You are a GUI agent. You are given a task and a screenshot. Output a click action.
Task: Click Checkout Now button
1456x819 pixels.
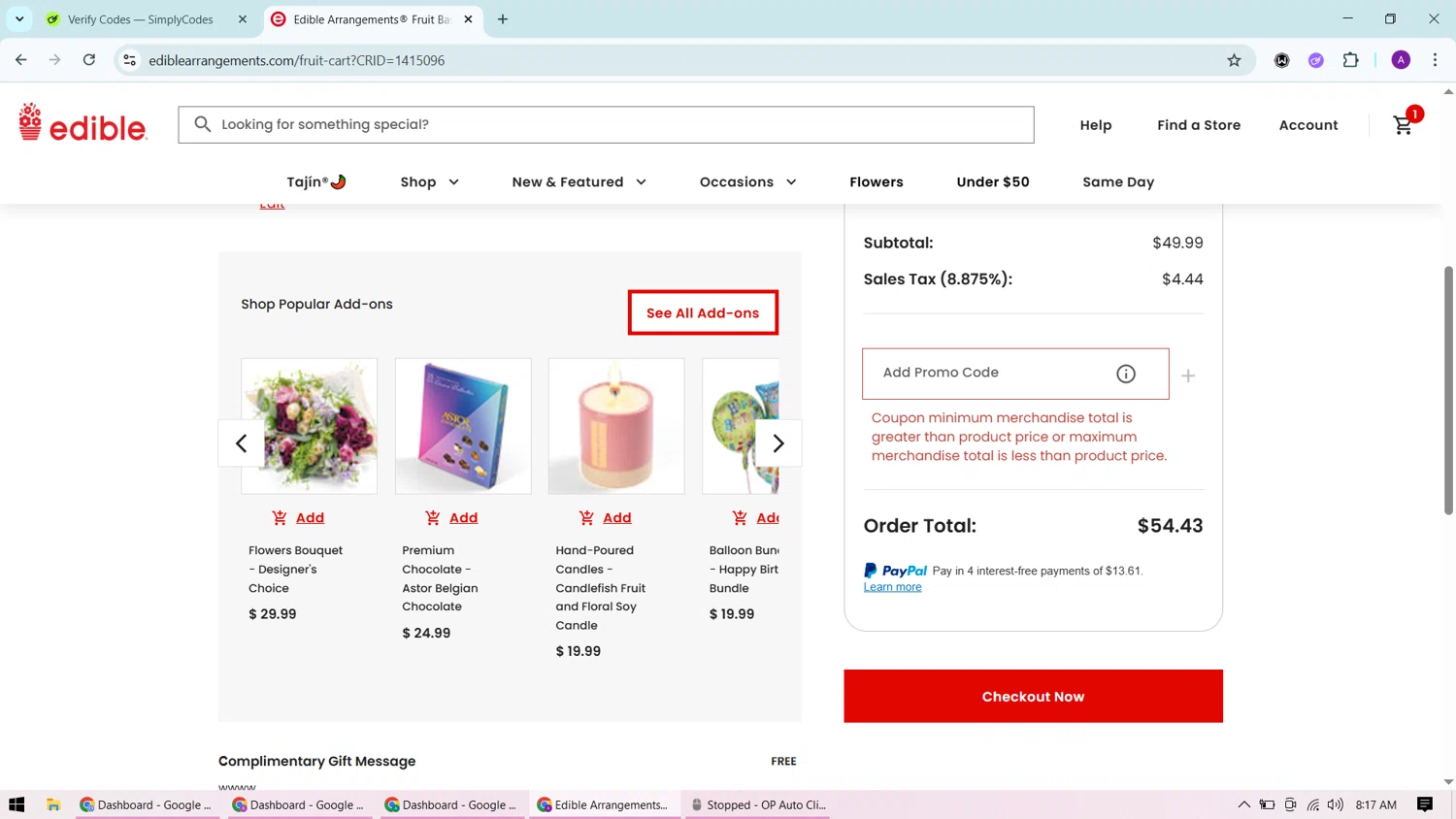pos(1033,696)
